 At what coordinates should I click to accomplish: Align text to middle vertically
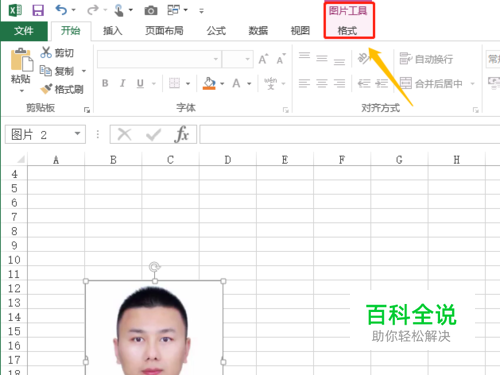click(x=322, y=59)
